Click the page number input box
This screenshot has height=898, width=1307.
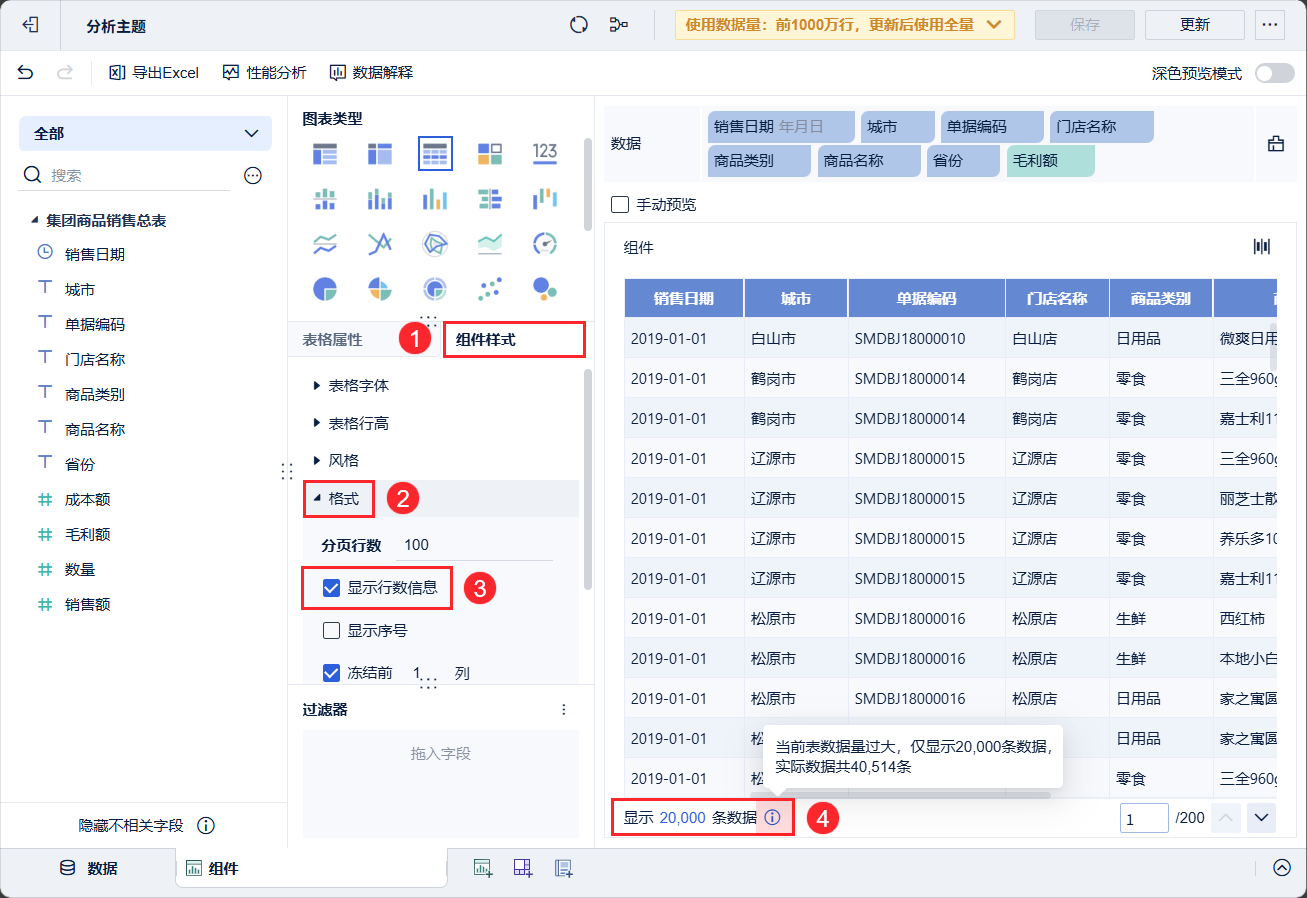1145,818
